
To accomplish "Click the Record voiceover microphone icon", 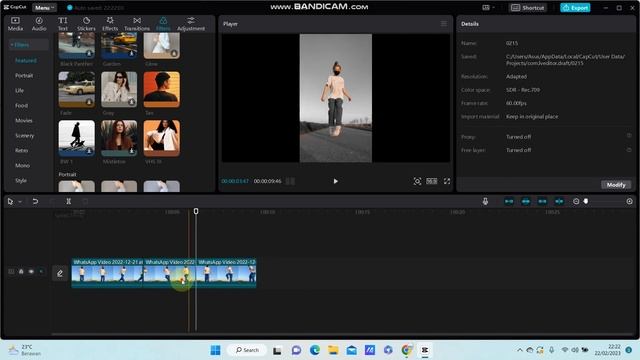I will pos(485,201).
